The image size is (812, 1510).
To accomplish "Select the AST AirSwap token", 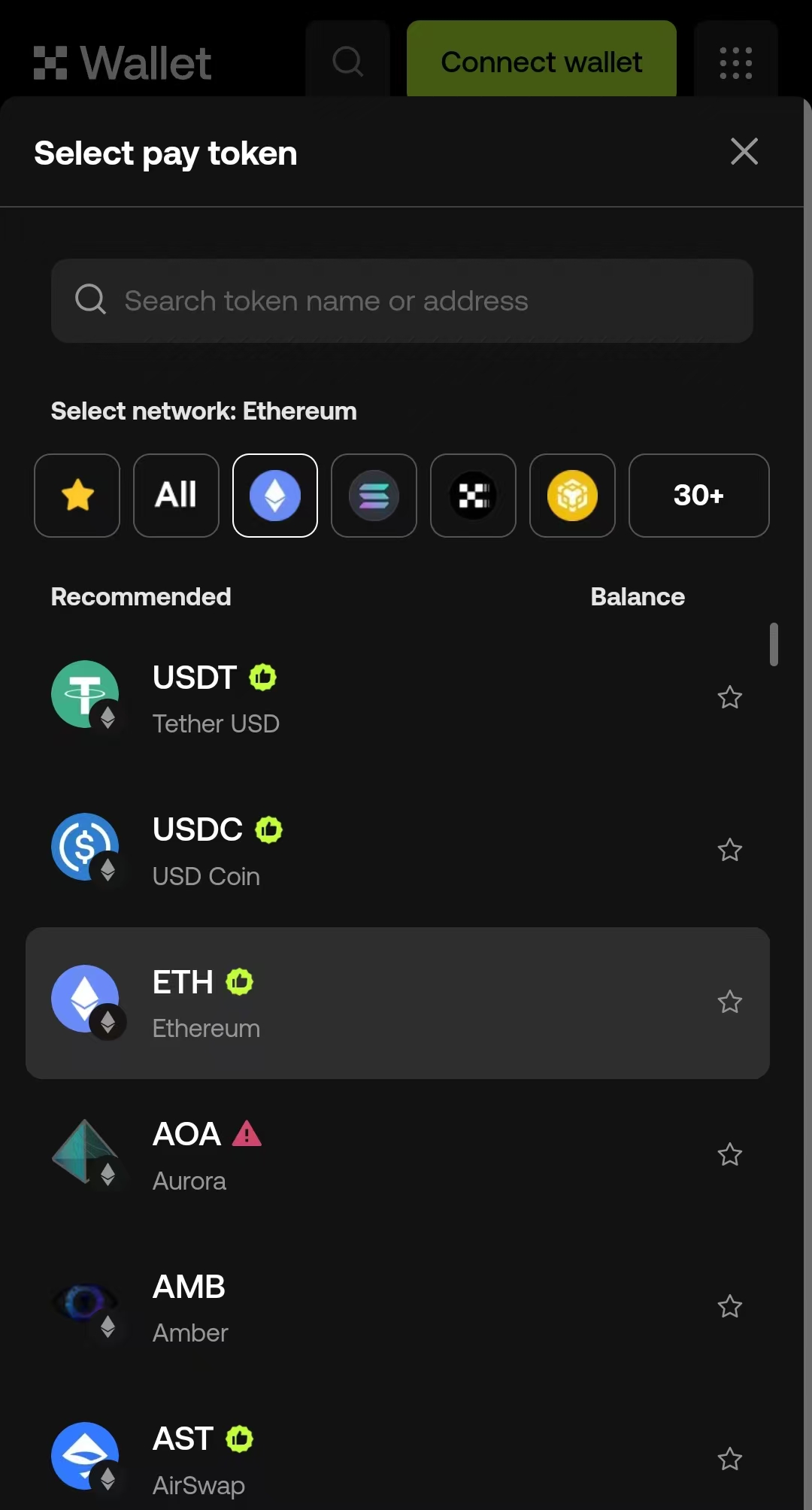I will click(376, 1459).
